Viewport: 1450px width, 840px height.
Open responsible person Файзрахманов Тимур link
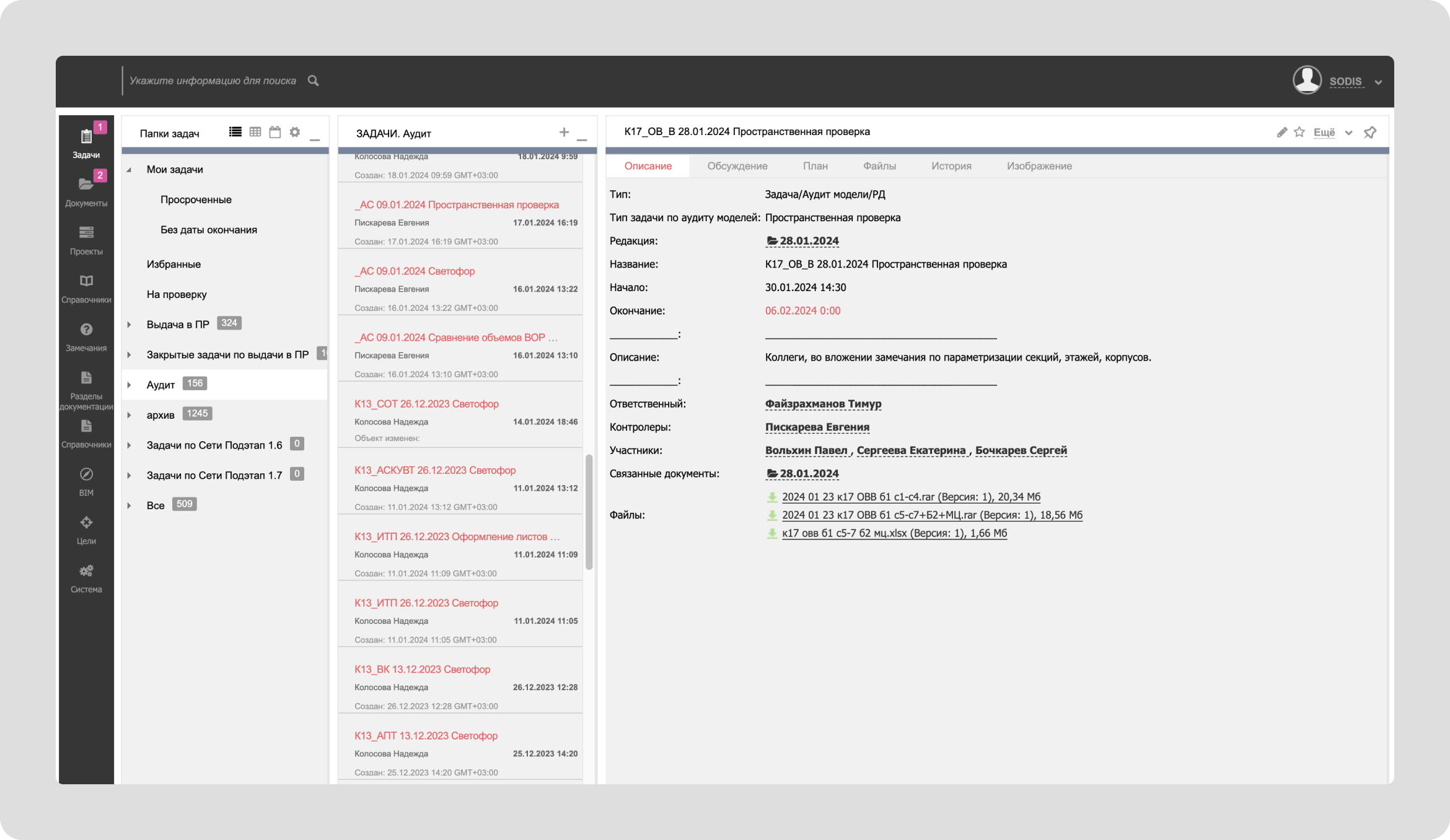[823, 404]
